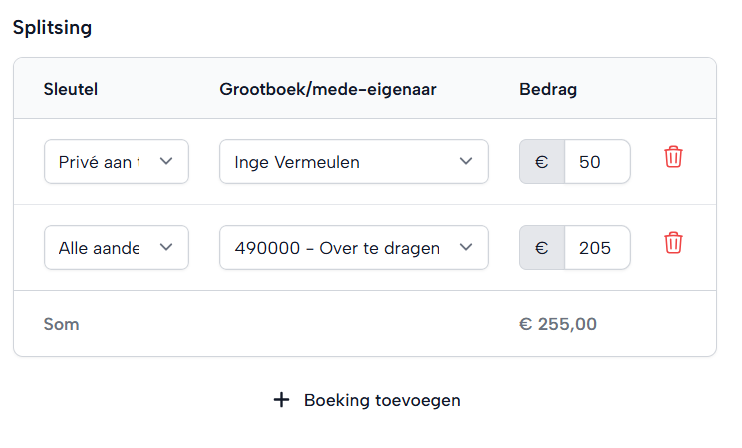The height and width of the screenshot is (448, 742).
Task: Click the Splitsing section heading
Action: (x=52, y=27)
